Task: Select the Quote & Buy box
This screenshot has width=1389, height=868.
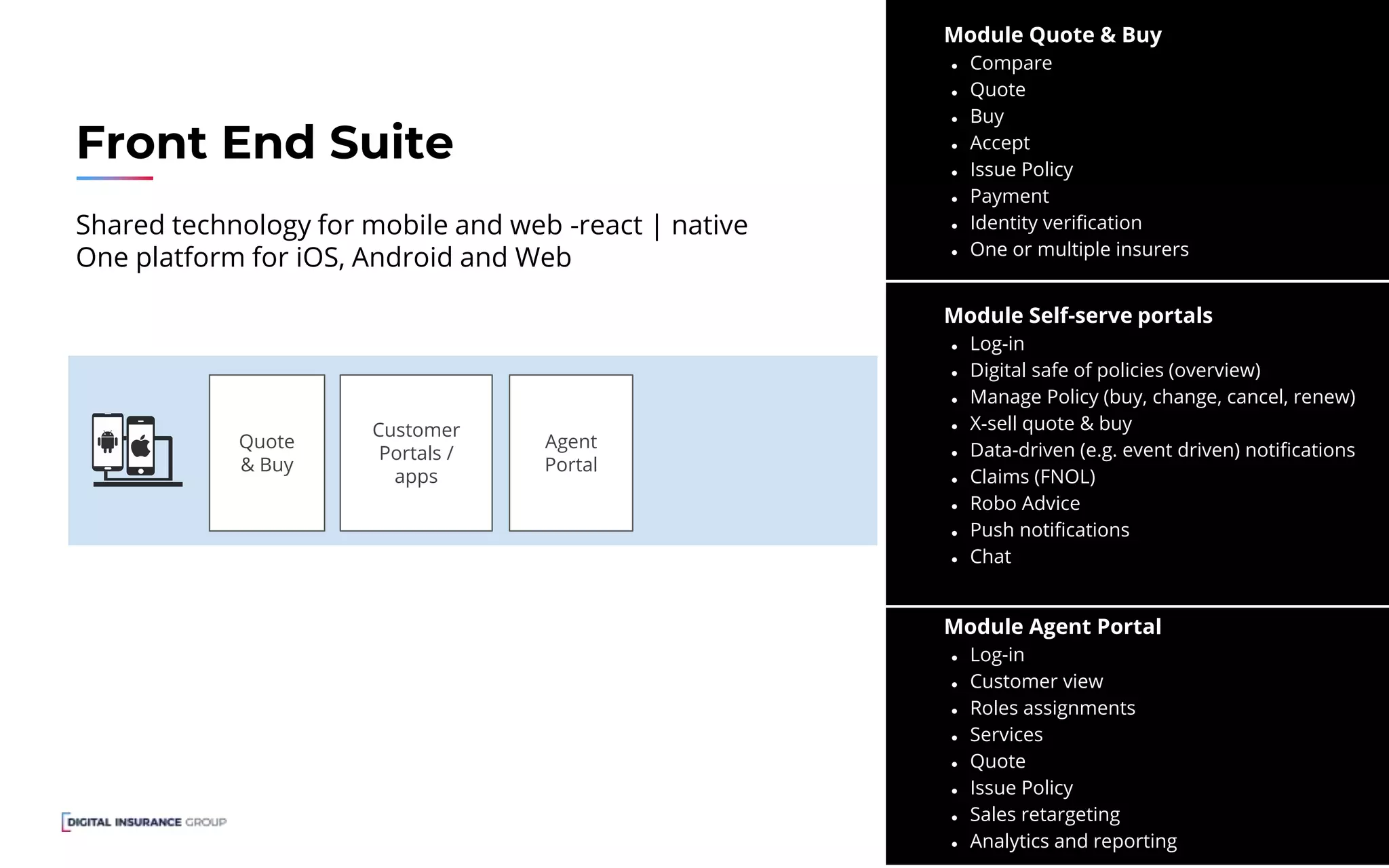Action: [267, 453]
